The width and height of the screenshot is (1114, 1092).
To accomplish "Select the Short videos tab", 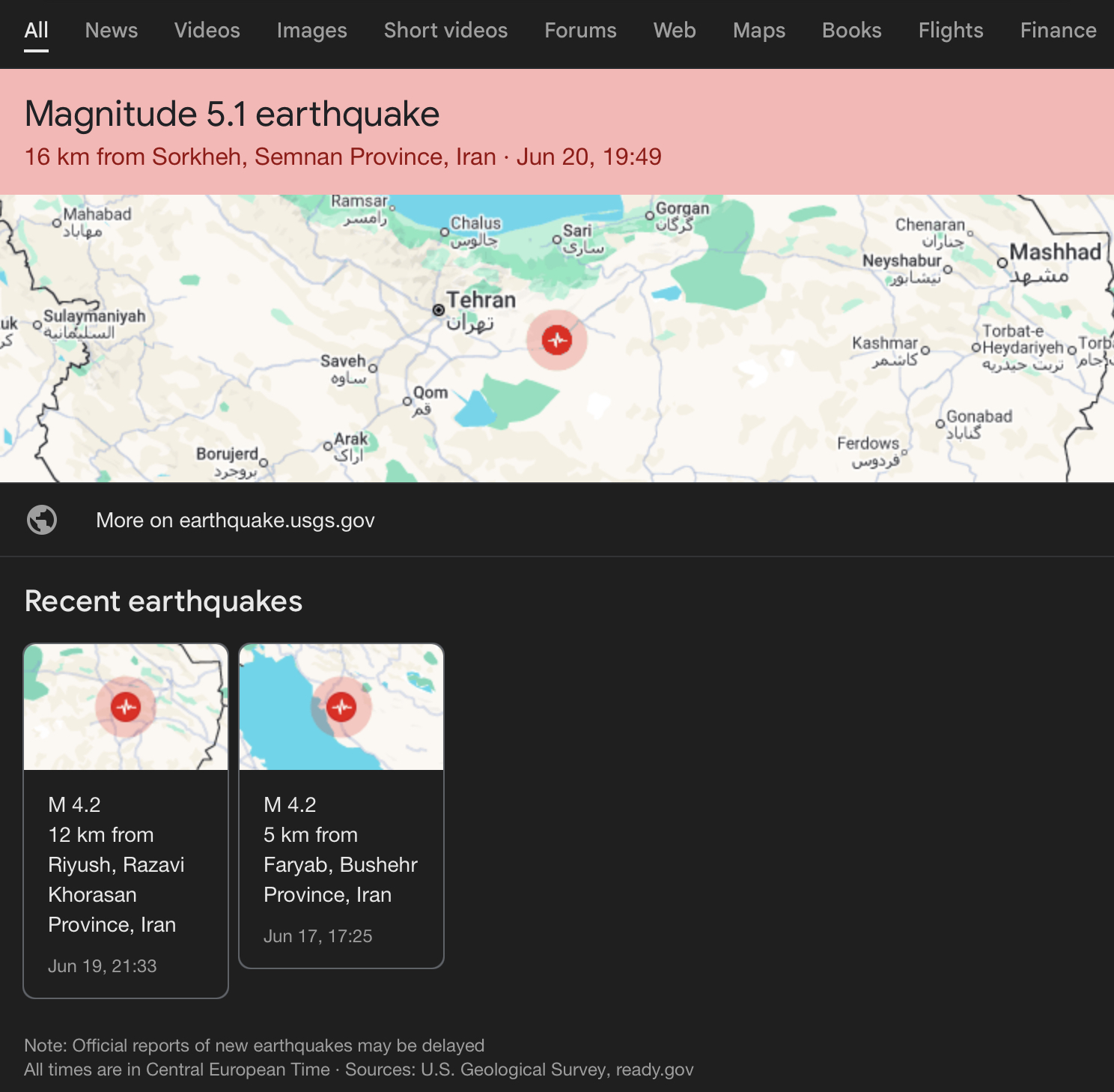I will [446, 30].
